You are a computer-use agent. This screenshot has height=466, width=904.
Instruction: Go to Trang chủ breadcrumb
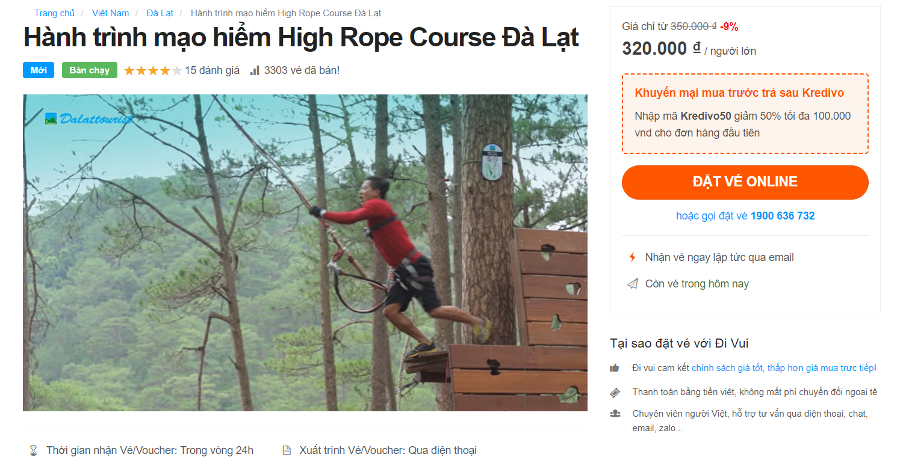click(54, 13)
